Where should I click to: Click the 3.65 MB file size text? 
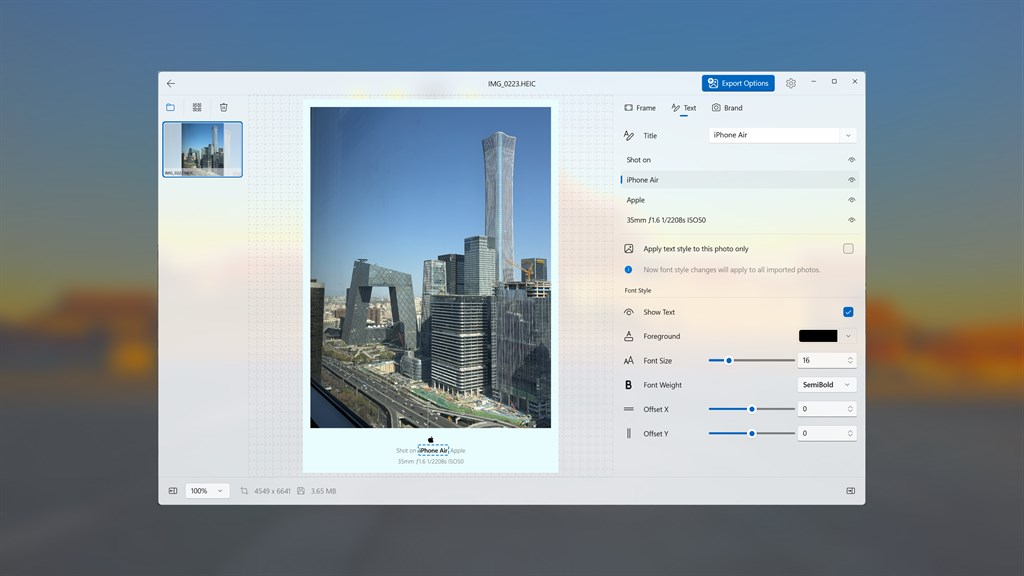pos(323,490)
